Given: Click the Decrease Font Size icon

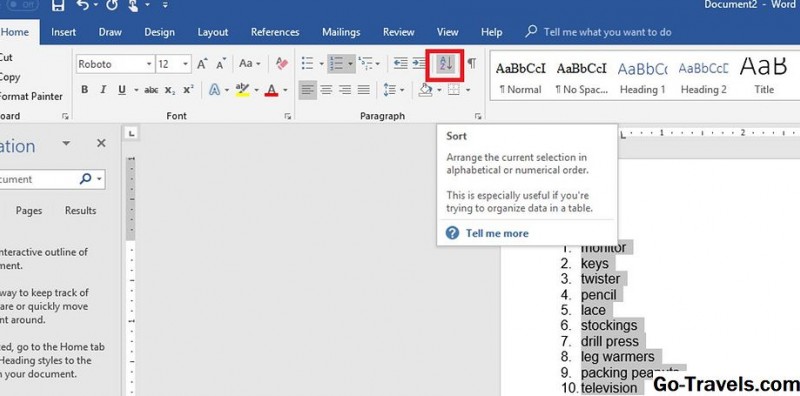Looking at the screenshot, I should [221, 64].
